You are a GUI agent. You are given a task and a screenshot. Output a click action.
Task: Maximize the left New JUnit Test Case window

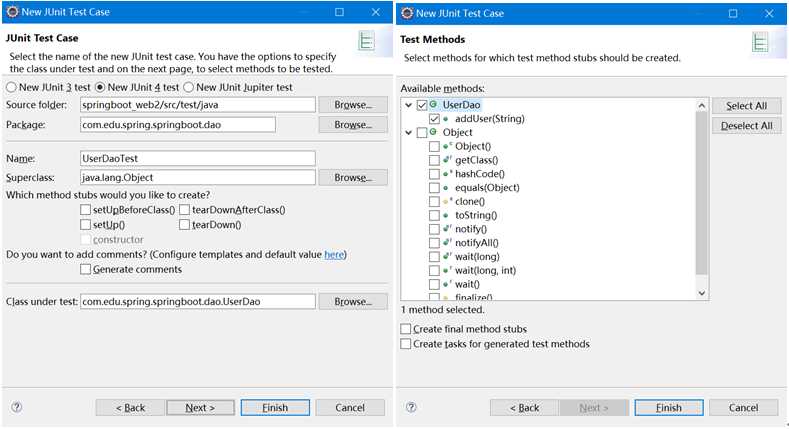[340, 12]
